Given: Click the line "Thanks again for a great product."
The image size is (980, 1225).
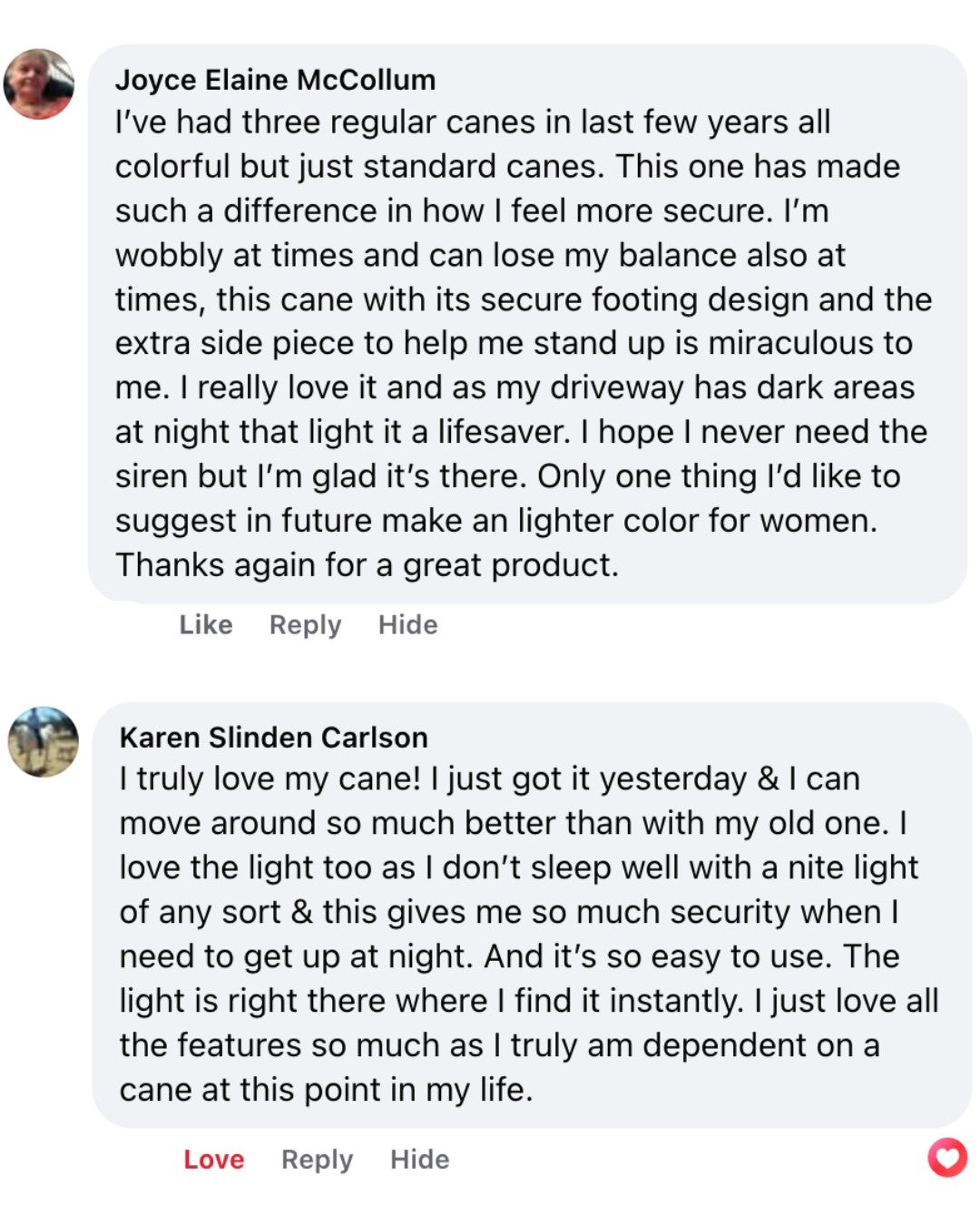Looking at the screenshot, I should [367, 564].
